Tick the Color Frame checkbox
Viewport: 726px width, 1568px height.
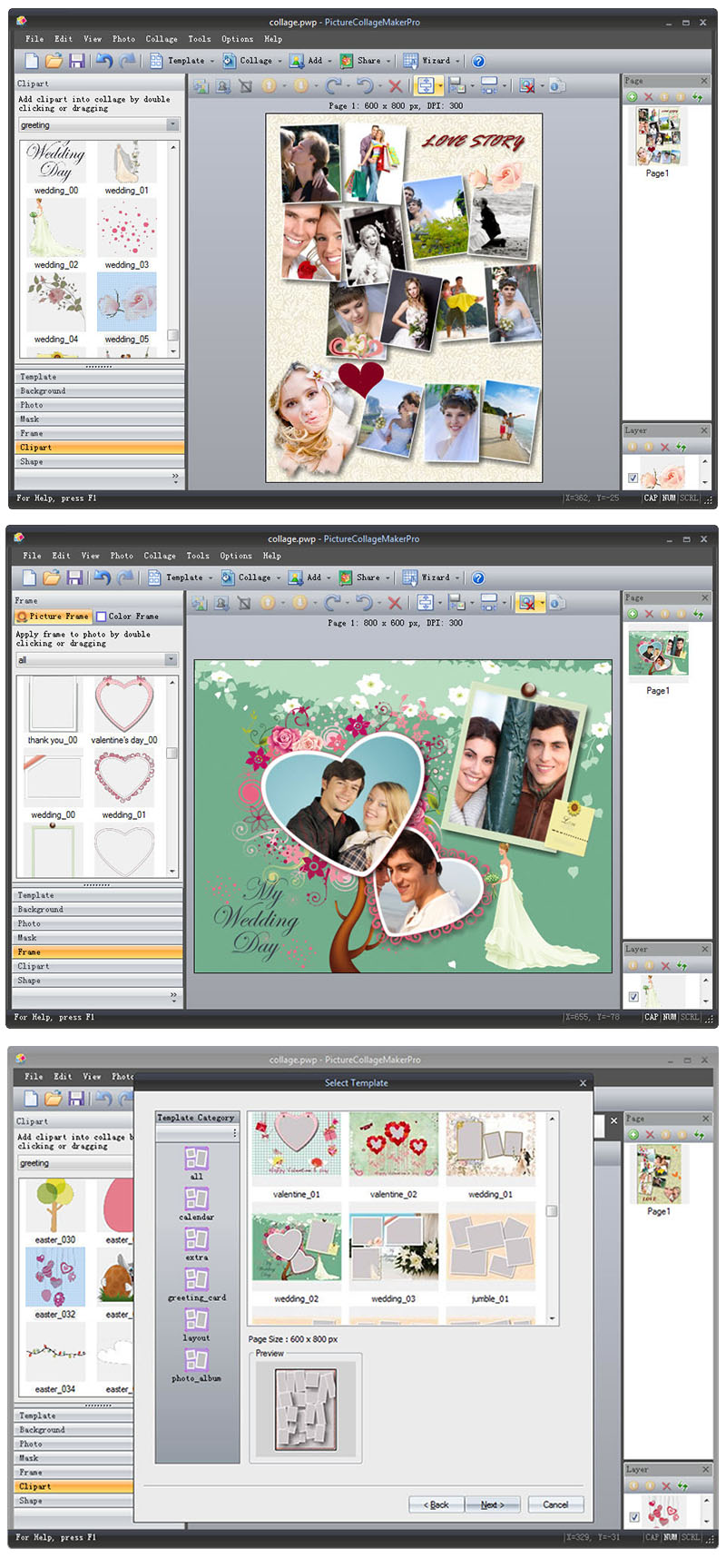click(102, 616)
